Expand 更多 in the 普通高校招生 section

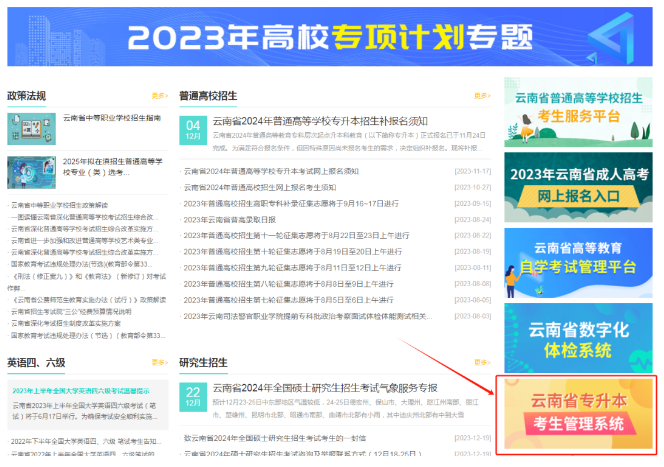click(x=482, y=96)
